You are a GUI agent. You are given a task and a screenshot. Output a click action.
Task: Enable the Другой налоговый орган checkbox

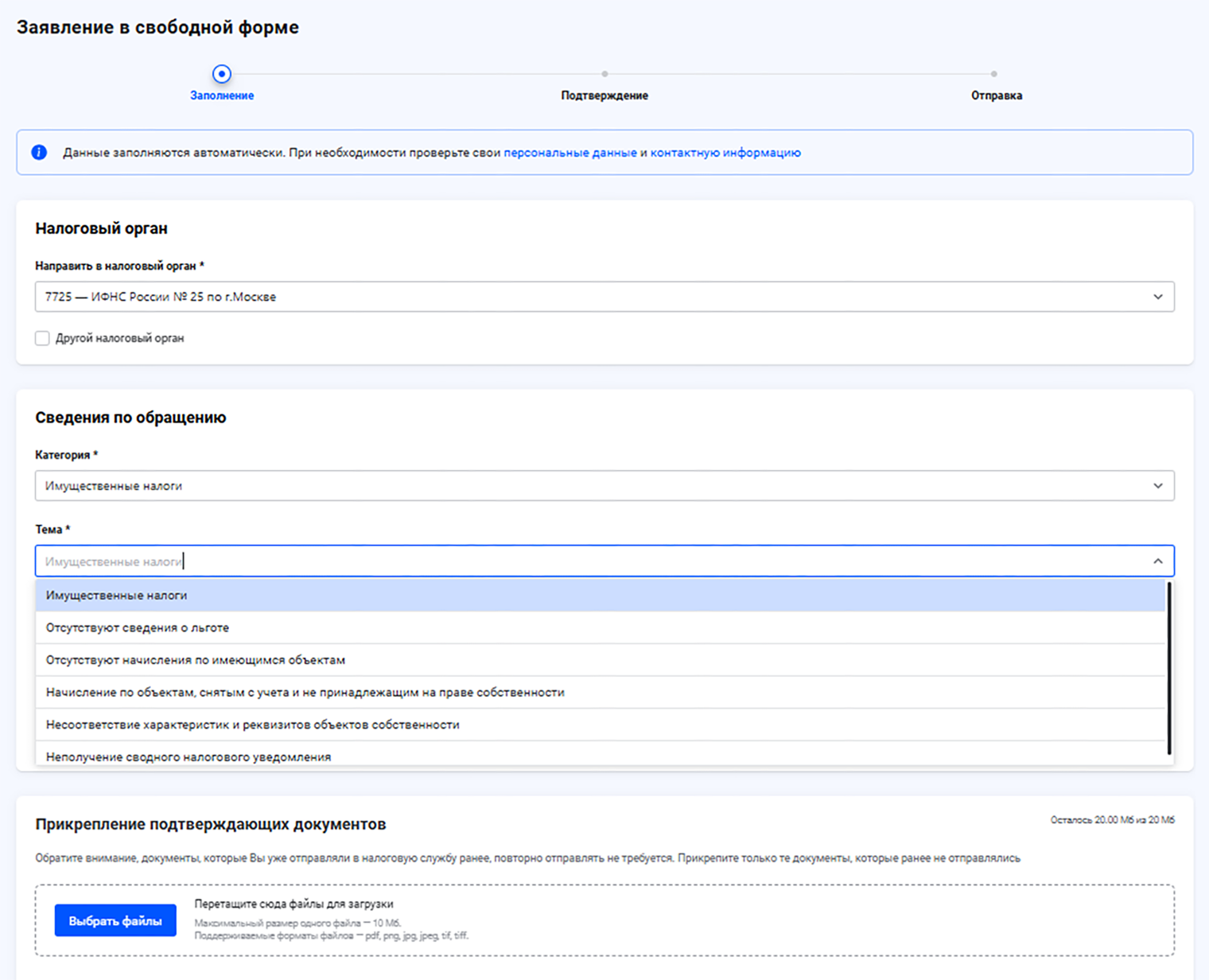43,338
